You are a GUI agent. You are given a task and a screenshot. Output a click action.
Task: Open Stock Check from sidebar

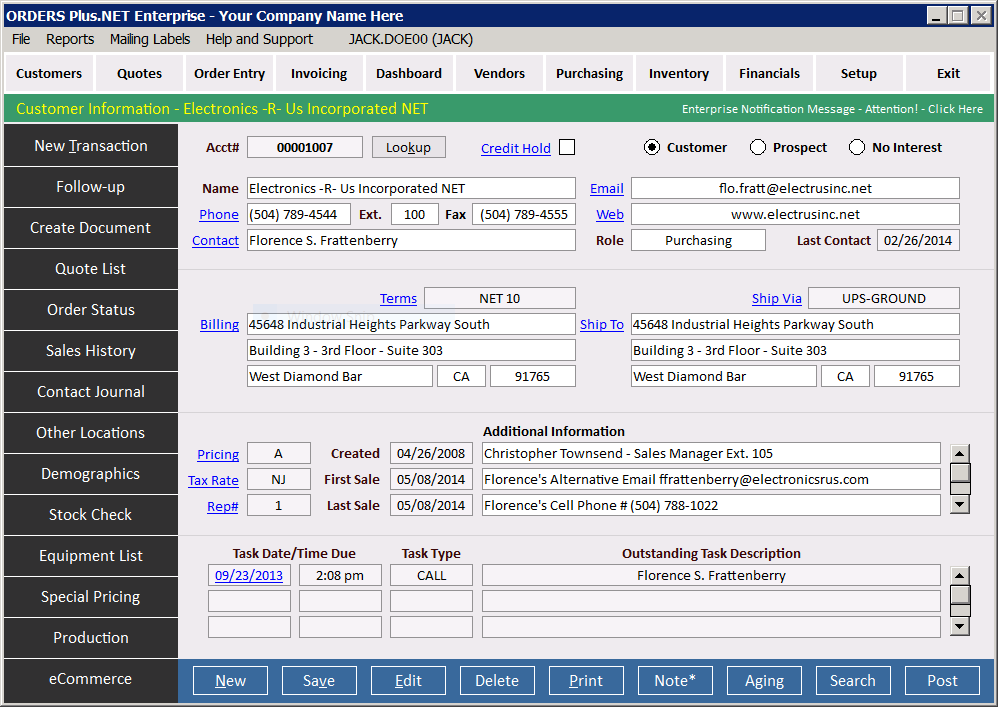coord(91,515)
